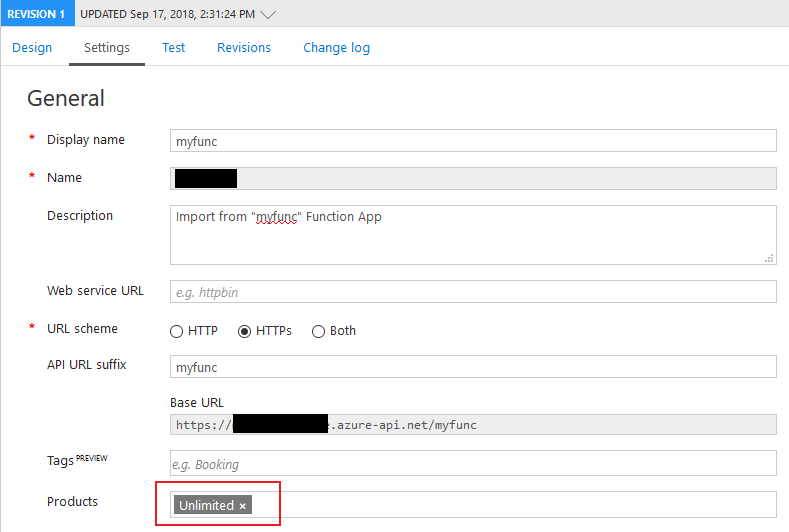Focus the Web service URL field
The image size is (789, 532).
pos(473,292)
